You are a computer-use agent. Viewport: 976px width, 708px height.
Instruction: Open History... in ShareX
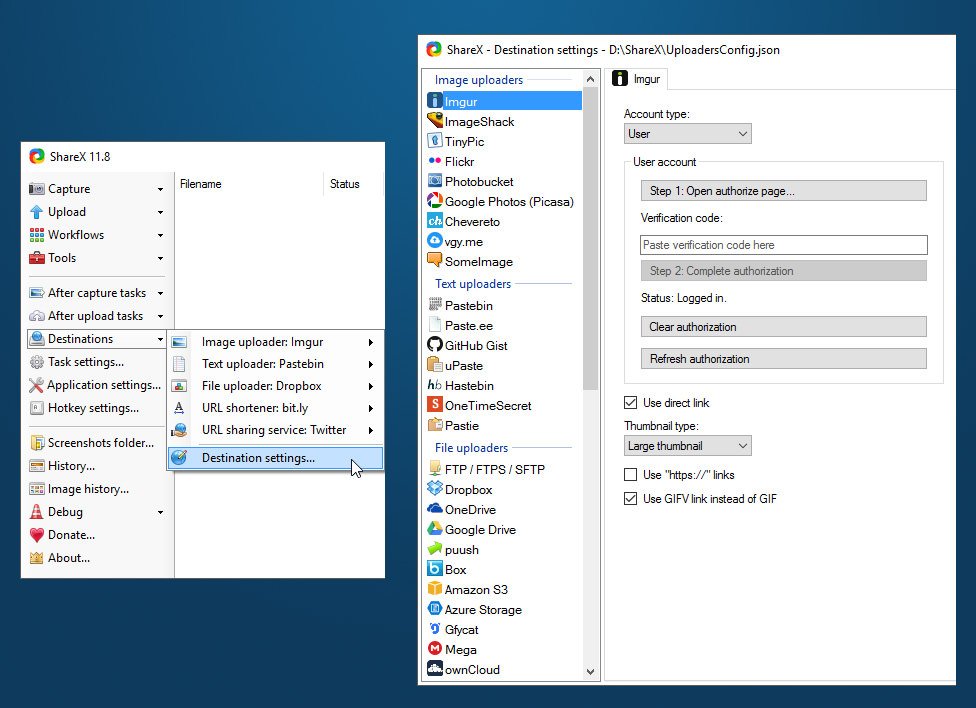click(x=97, y=466)
